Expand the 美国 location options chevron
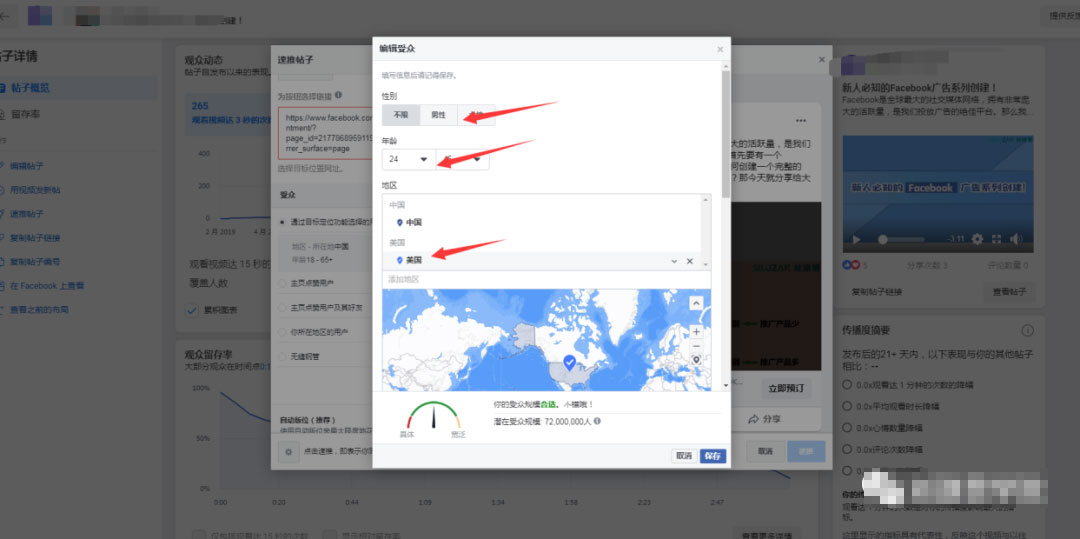 click(x=674, y=261)
